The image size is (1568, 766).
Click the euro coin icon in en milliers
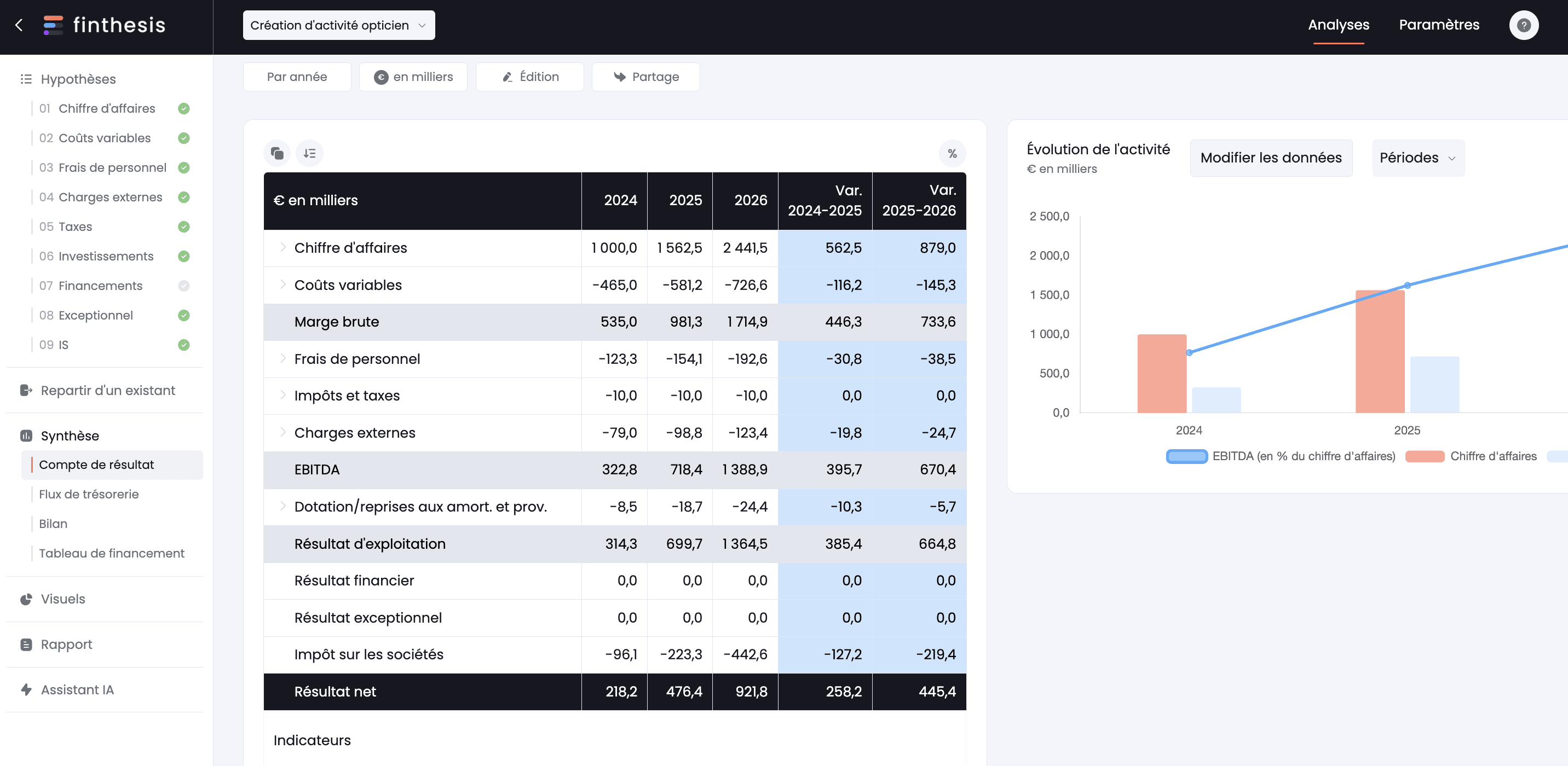(x=381, y=77)
